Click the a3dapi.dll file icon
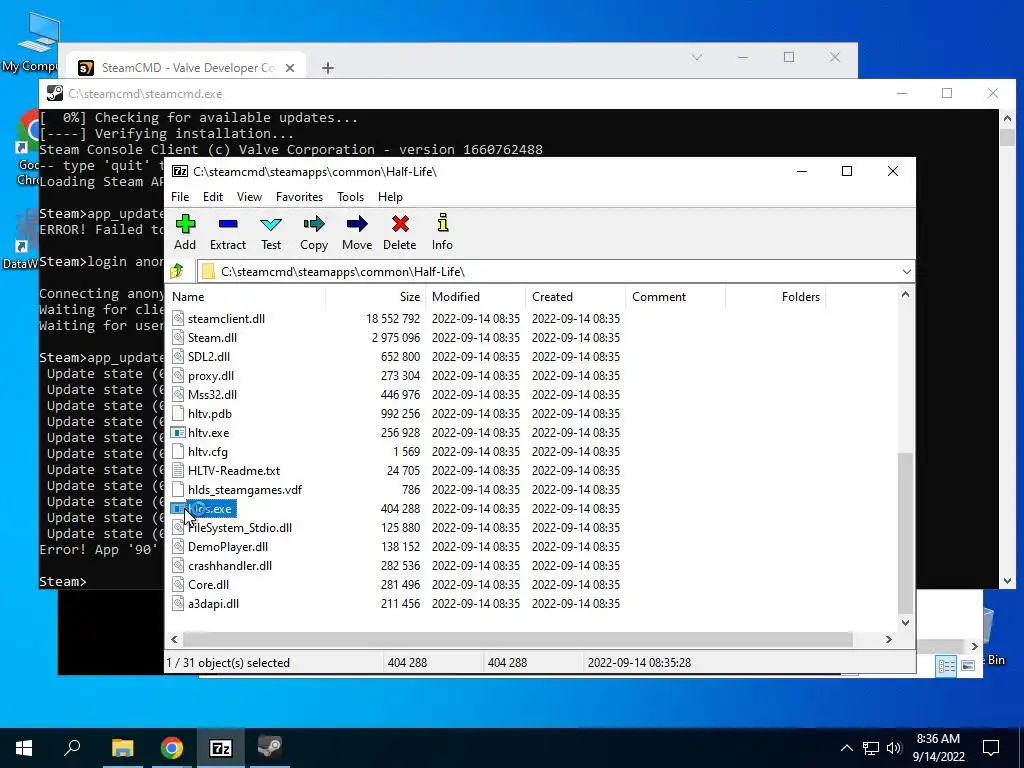Screen dimensions: 1024x768 click(x=178, y=603)
